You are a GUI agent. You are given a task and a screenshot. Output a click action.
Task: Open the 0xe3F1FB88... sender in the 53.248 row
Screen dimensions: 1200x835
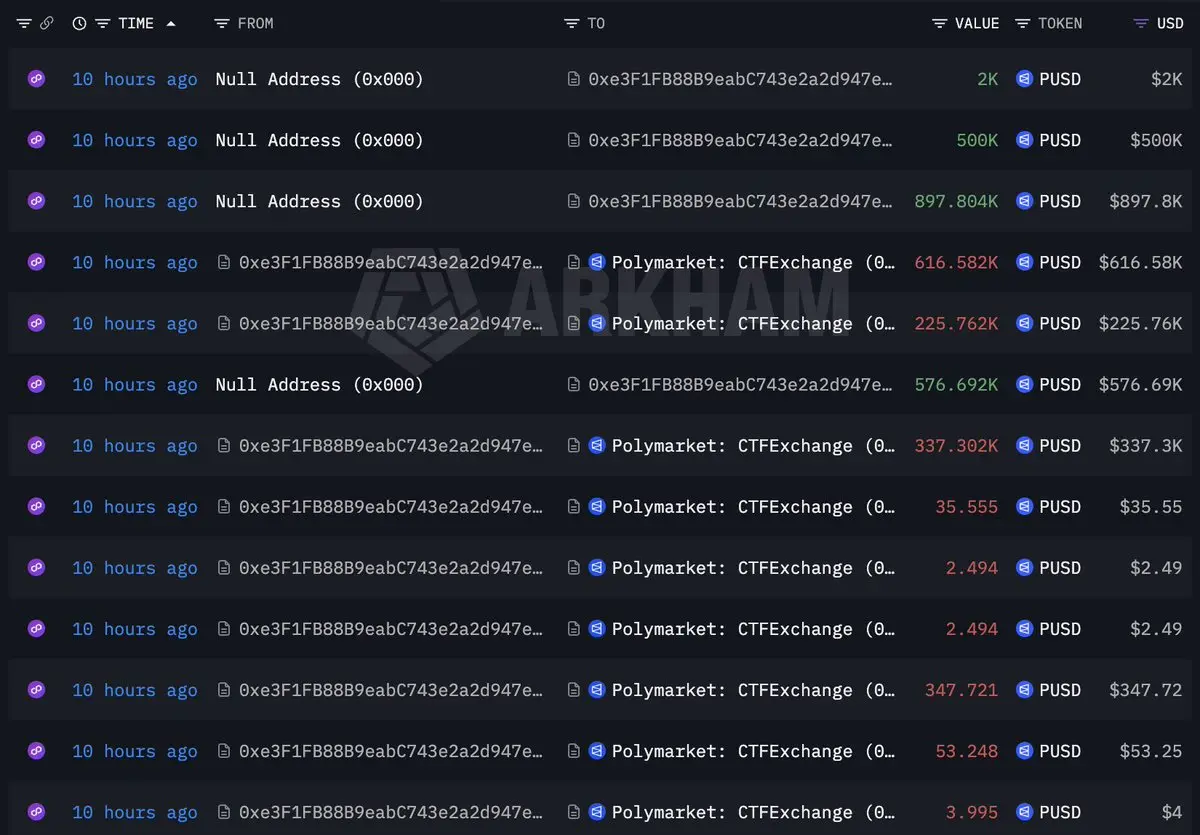click(391, 750)
